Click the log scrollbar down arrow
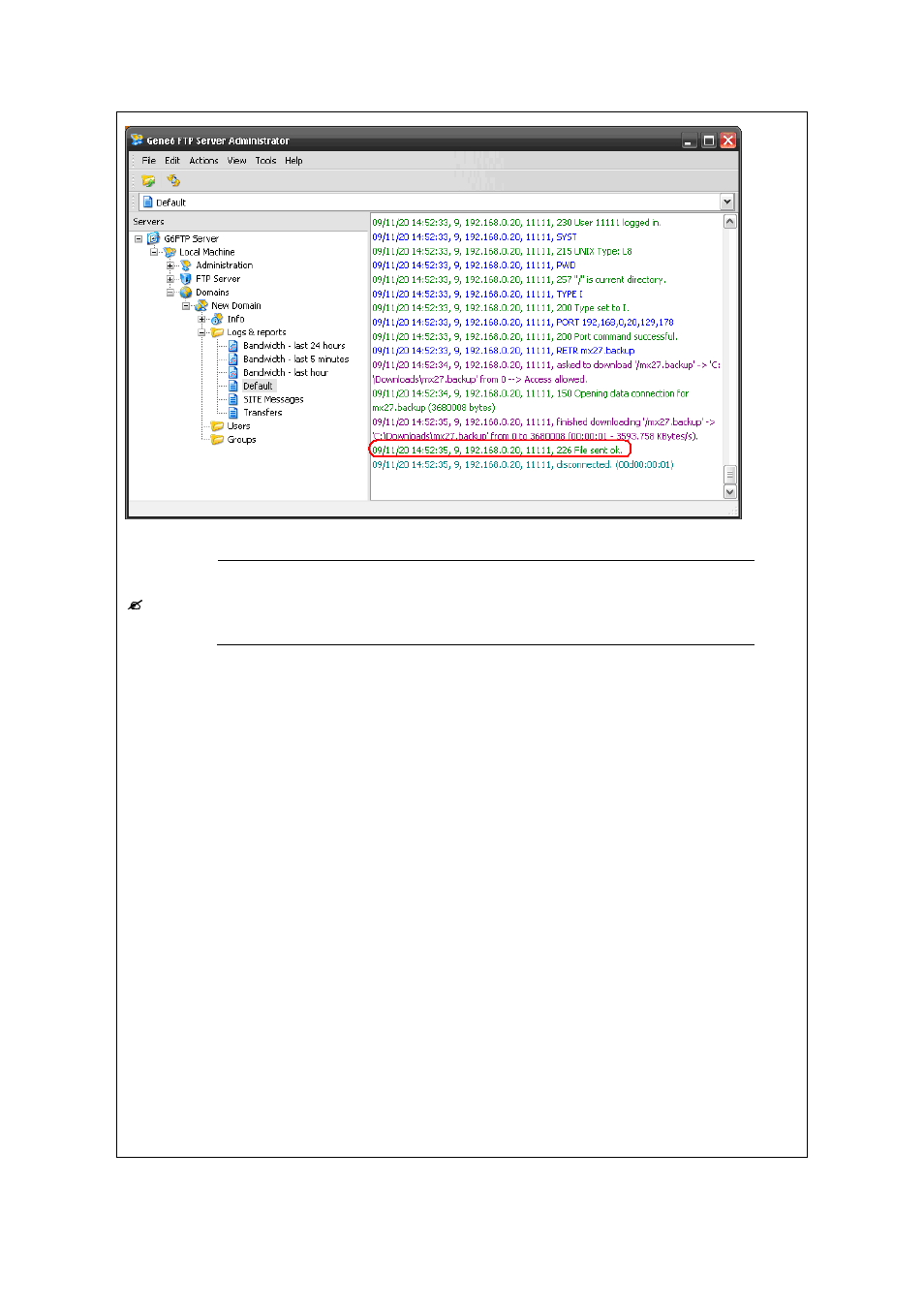The width and height of the screenshot is (924, 1308). (x=730, y=492)
